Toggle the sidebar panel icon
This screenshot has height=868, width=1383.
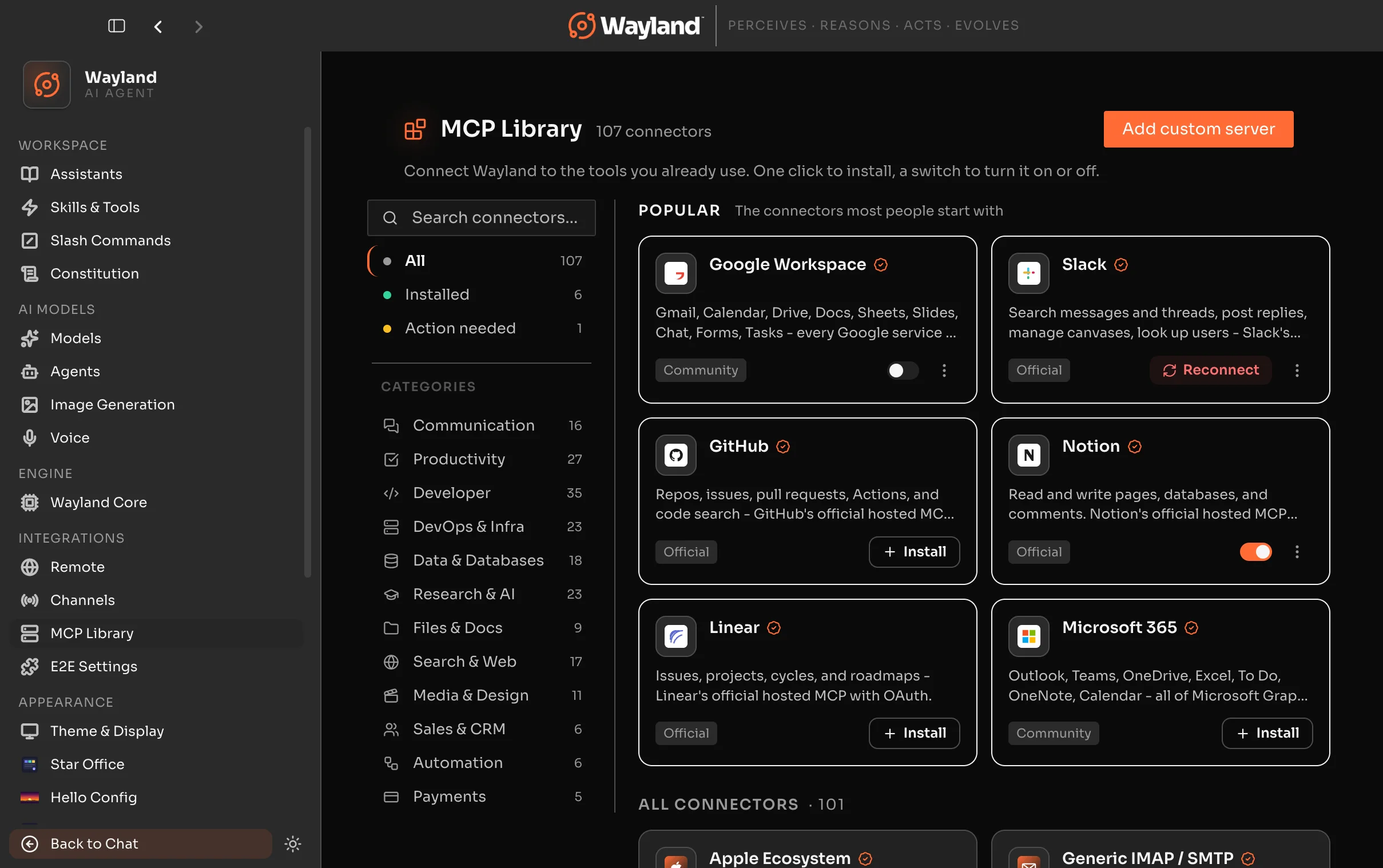tap(117, 26)
